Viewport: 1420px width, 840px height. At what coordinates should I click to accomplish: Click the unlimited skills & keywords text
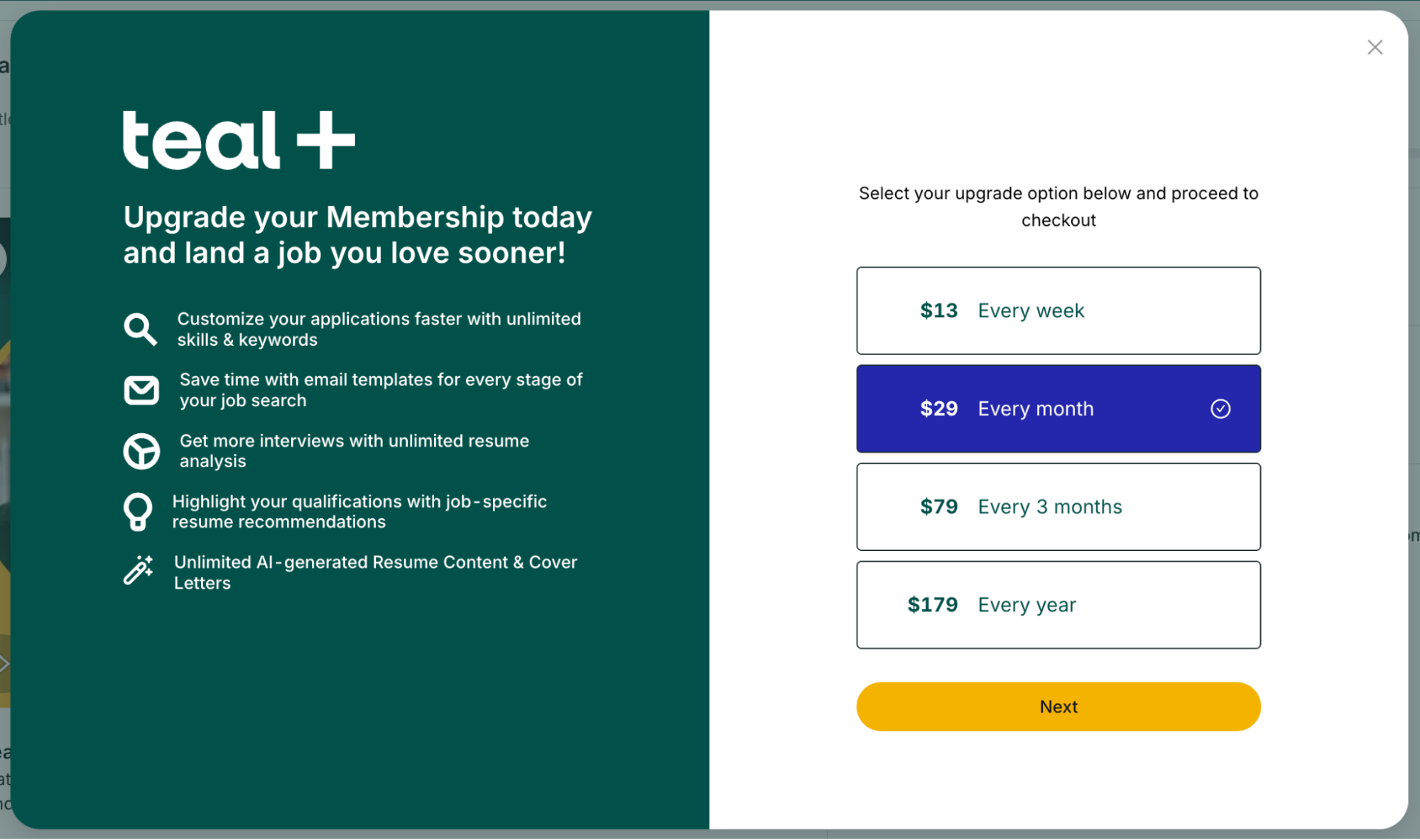click(x=379, y=329)
